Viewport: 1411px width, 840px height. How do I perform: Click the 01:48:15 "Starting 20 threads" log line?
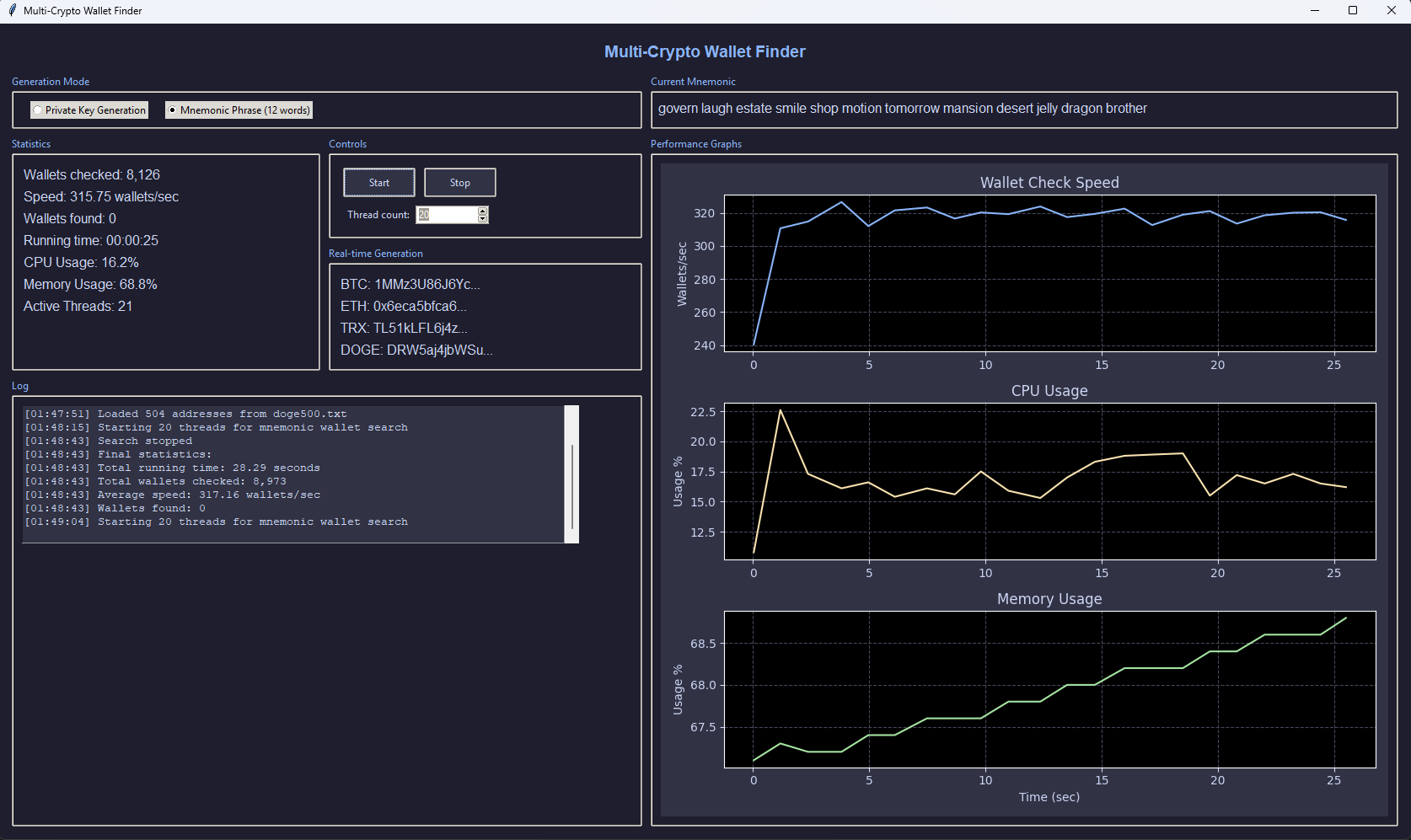(216, 428)
